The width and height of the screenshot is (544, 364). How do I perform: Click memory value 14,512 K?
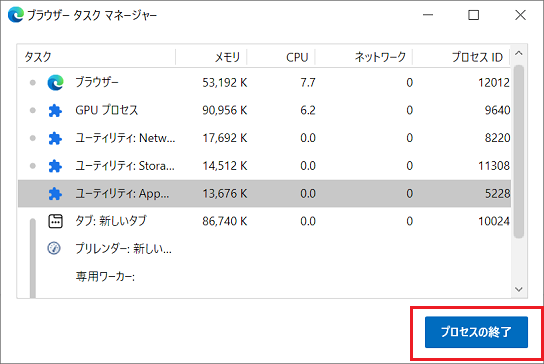pos(225,166)
